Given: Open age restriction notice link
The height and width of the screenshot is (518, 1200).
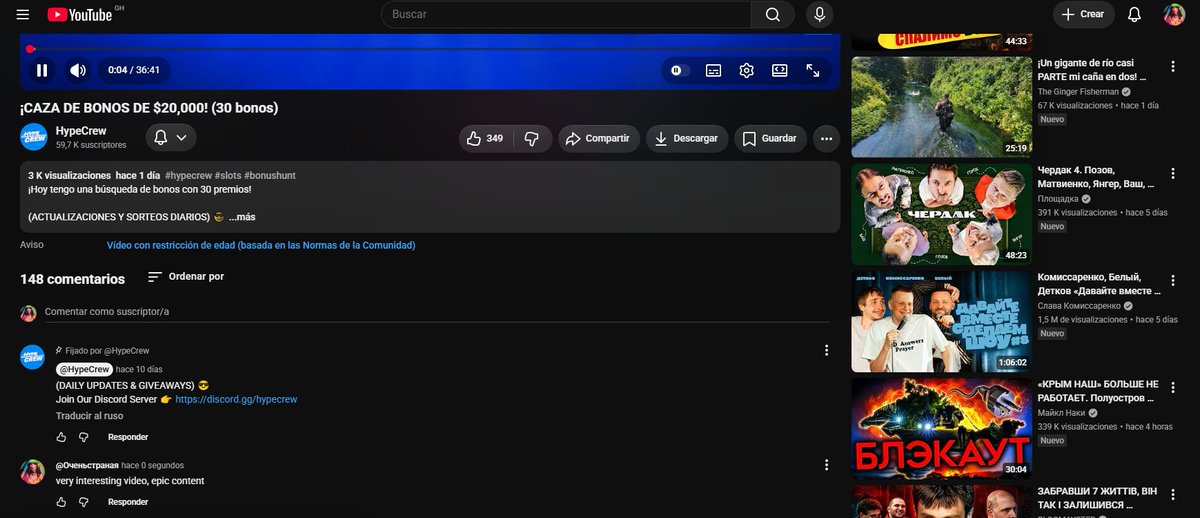Looking at the screenshot, I should click(261, 245).
